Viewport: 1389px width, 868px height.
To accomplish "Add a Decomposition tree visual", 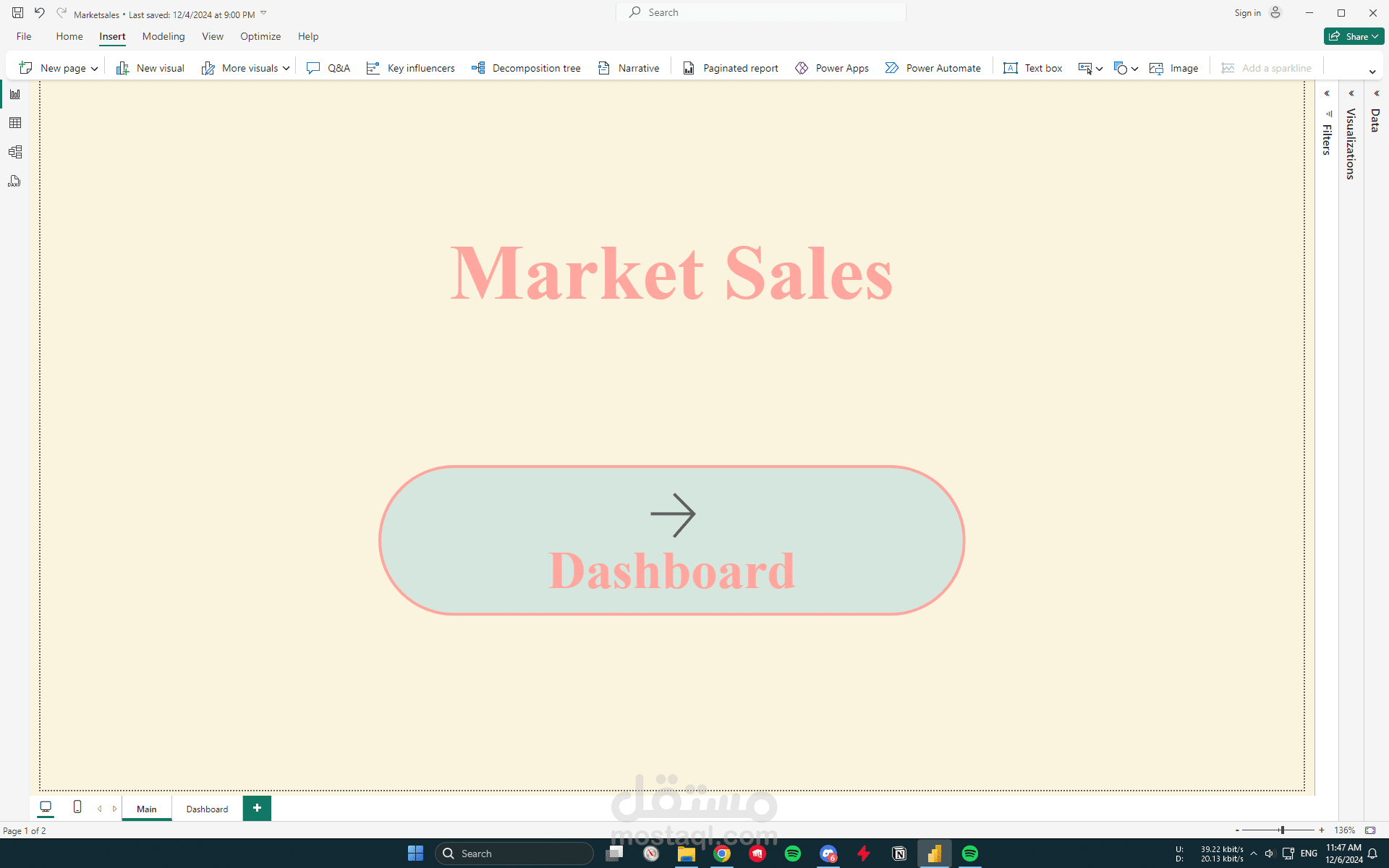I will 526,68.
